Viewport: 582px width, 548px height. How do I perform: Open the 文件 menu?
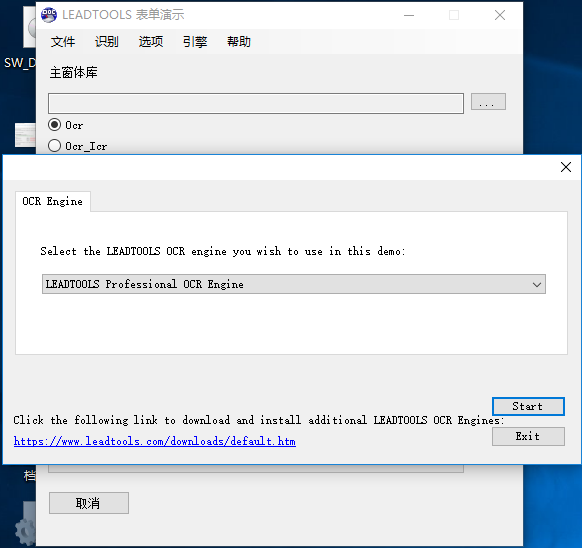click(x=63, y=42)
